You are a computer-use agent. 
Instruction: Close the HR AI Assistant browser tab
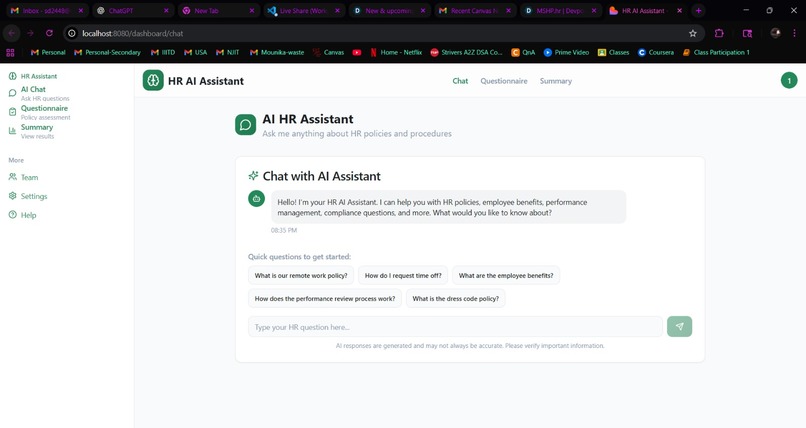(x=680, y=10)
